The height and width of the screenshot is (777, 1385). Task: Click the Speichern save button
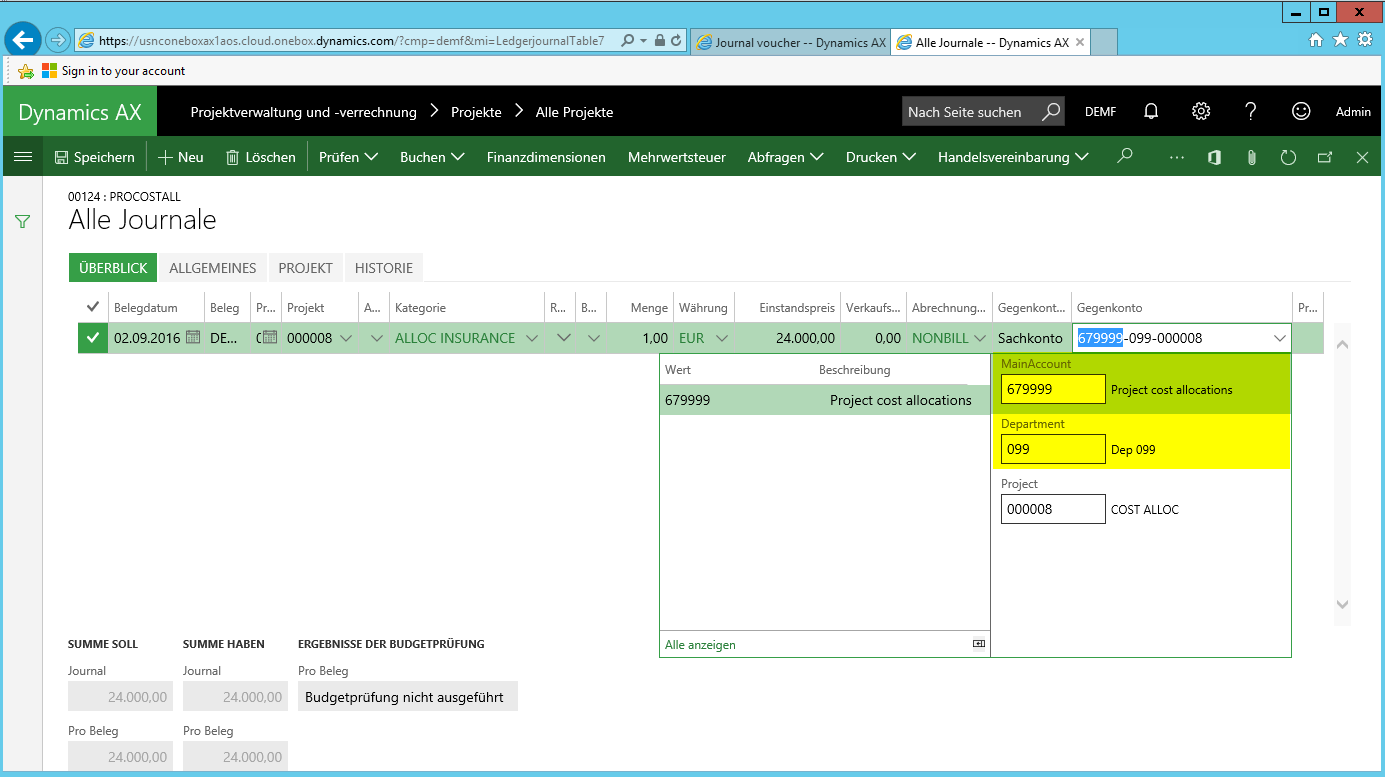coord(94,157)
